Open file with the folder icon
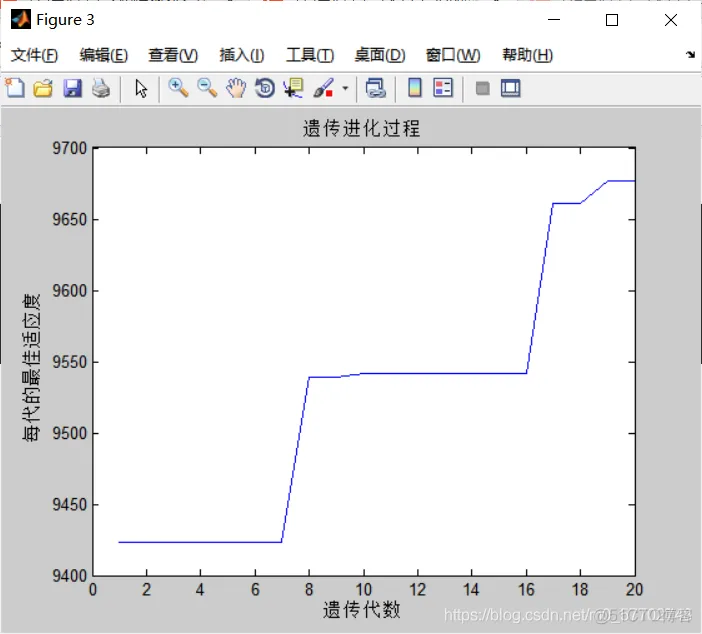This screenshot has width=702, height=634. 43,88
